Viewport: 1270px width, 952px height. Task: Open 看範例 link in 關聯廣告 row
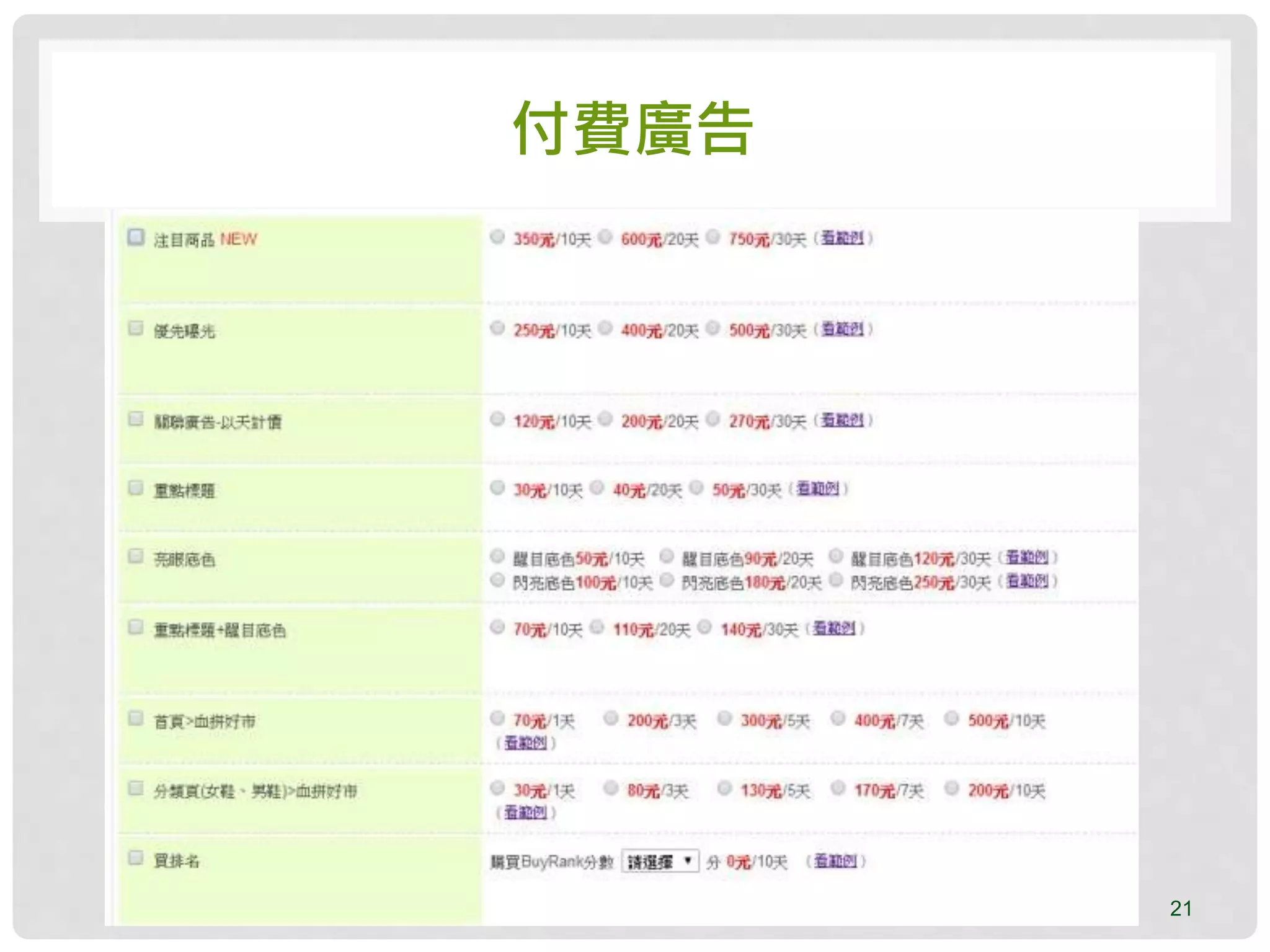click(842, 420)
